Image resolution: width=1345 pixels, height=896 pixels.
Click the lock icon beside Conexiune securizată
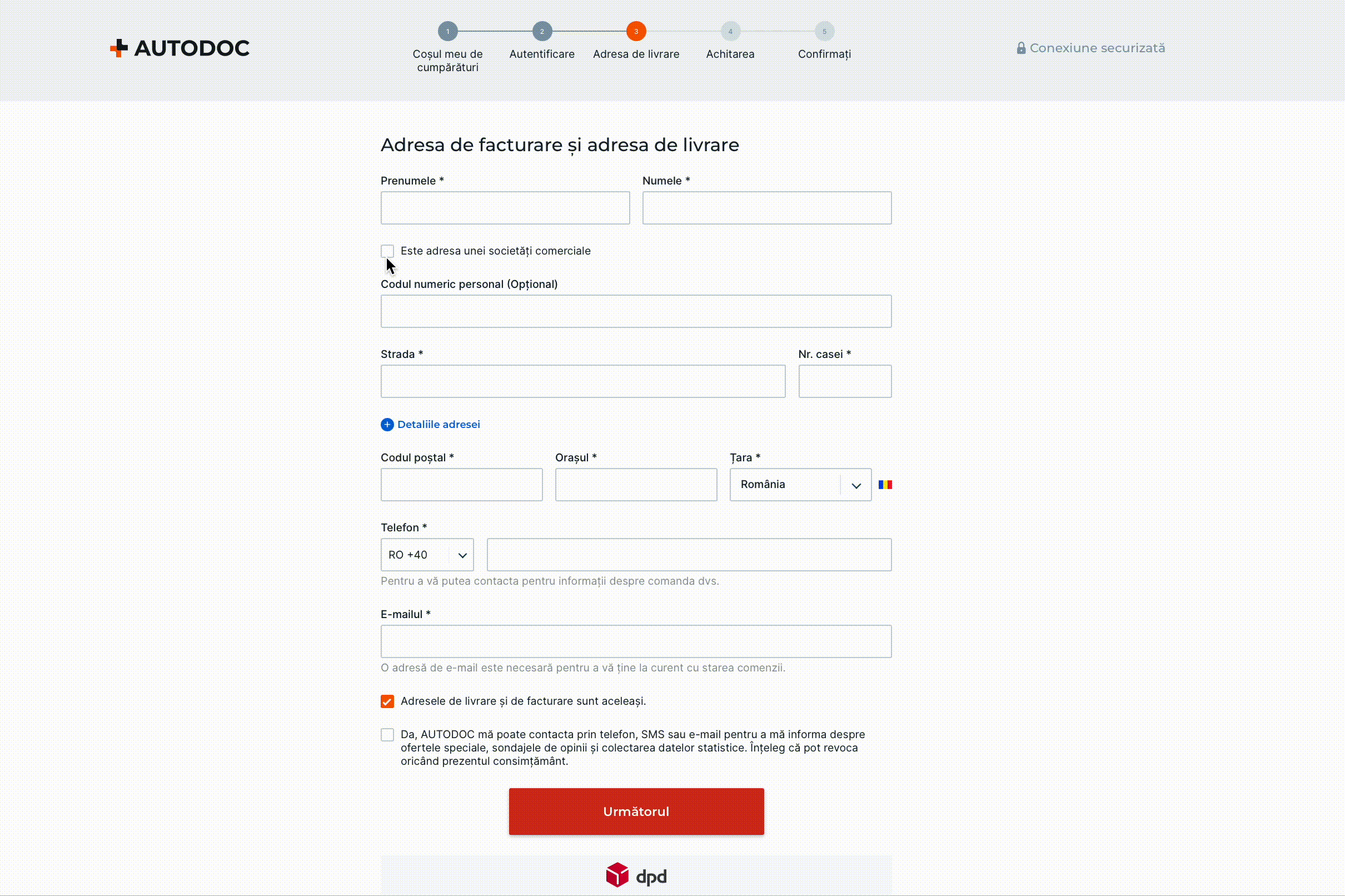point(1020,48)
